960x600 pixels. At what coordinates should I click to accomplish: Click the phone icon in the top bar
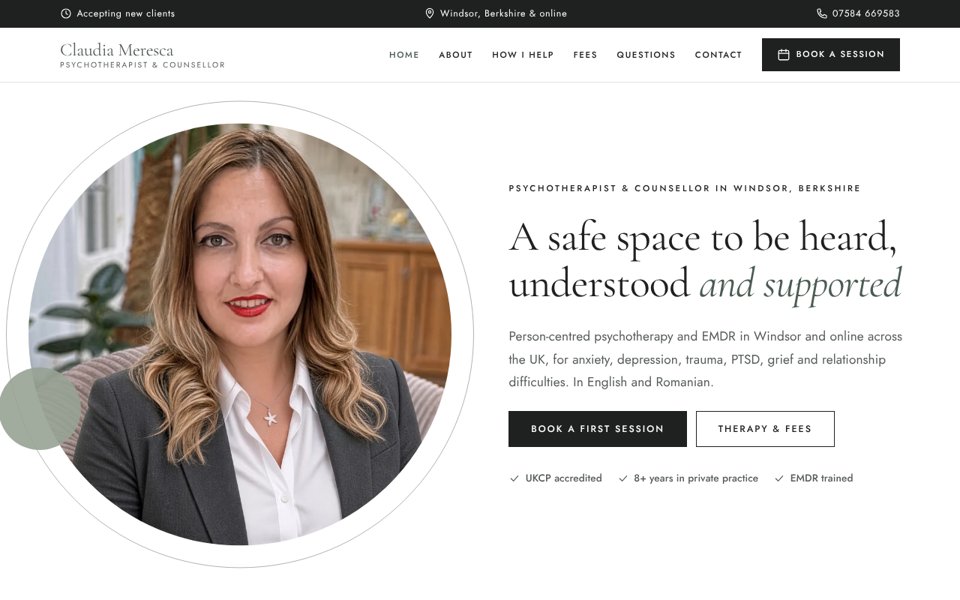click(x=822, y=13)
